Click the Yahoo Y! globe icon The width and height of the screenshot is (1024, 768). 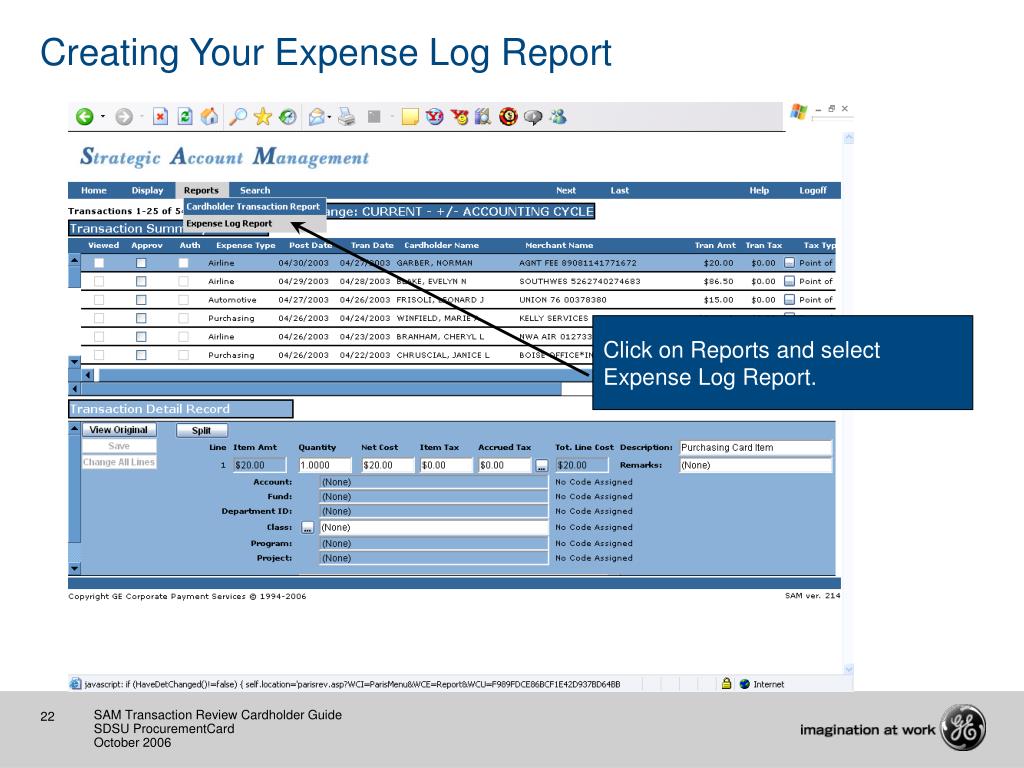(435, 117)
